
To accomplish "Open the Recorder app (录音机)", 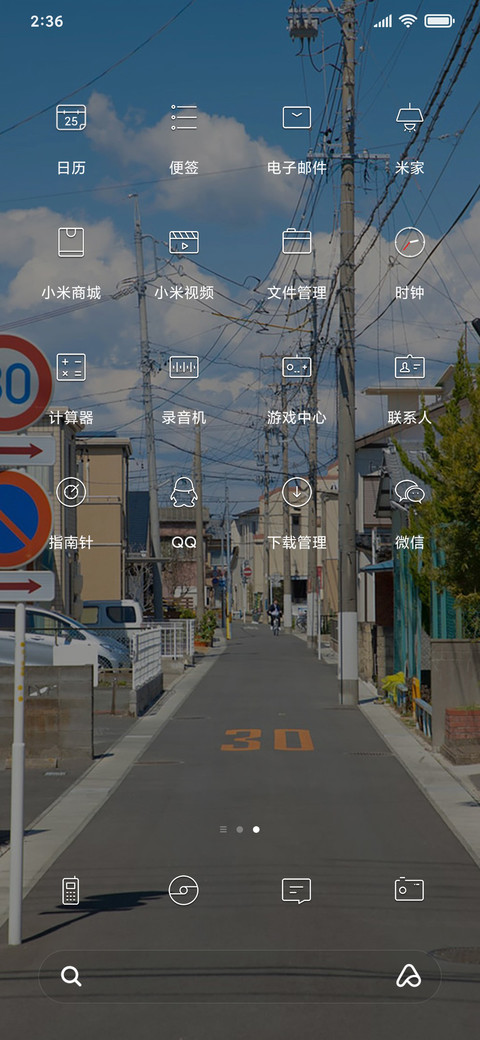I will click(184, 367).
